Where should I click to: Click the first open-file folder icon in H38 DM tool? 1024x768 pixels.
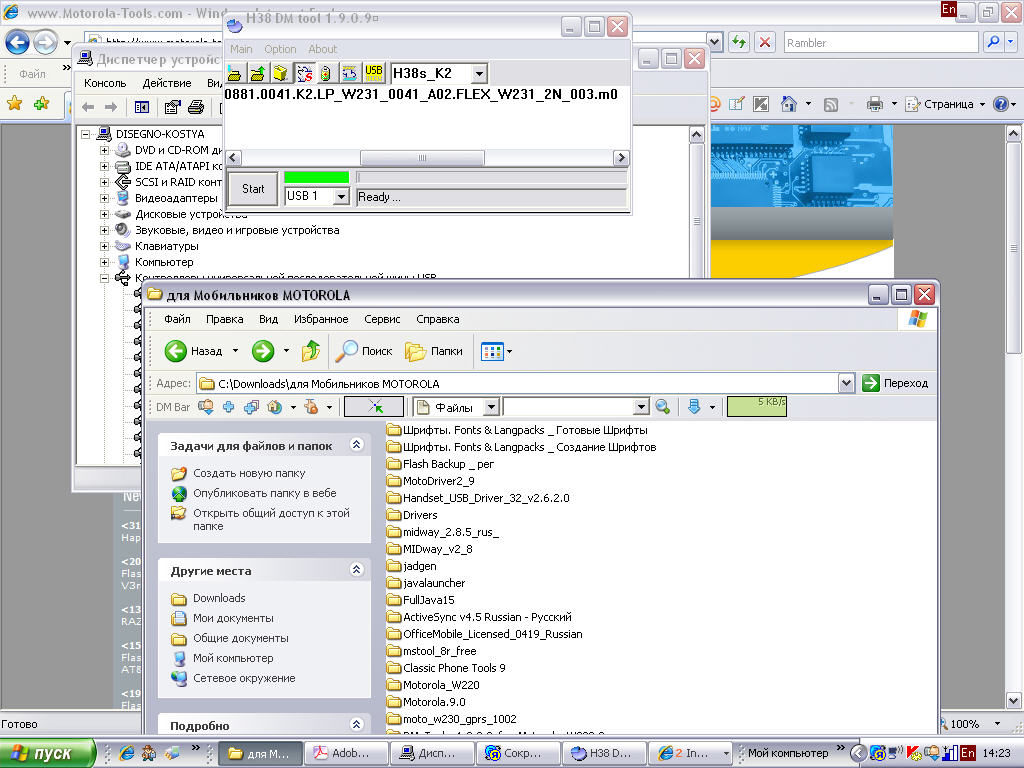tap(234, 73)
